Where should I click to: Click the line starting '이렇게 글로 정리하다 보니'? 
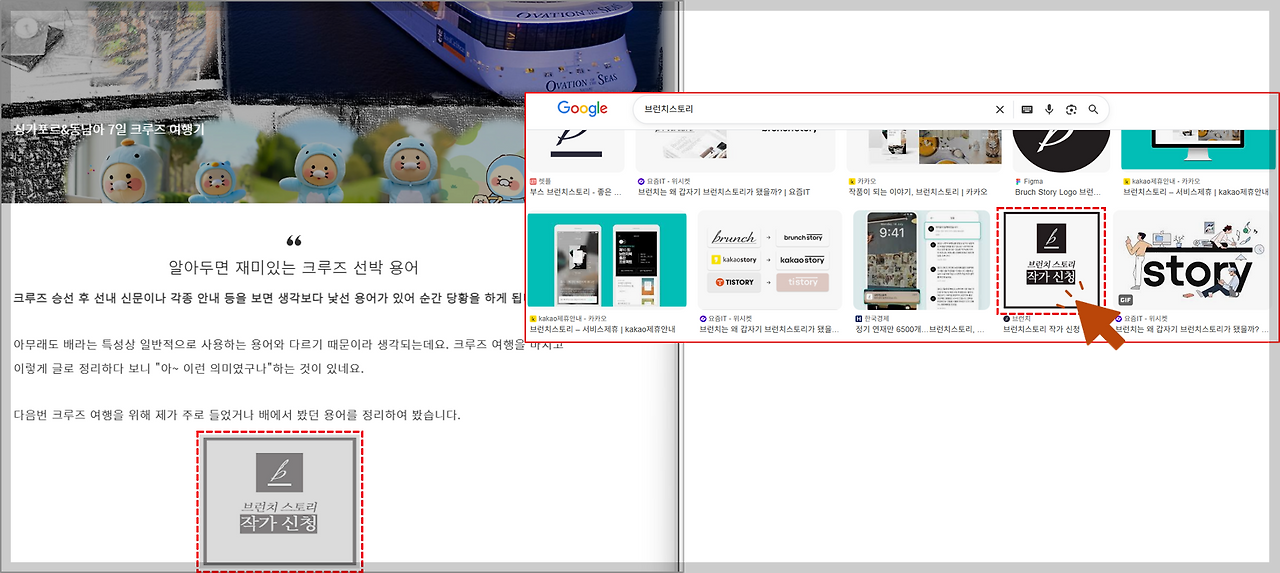tap(189, 368)
